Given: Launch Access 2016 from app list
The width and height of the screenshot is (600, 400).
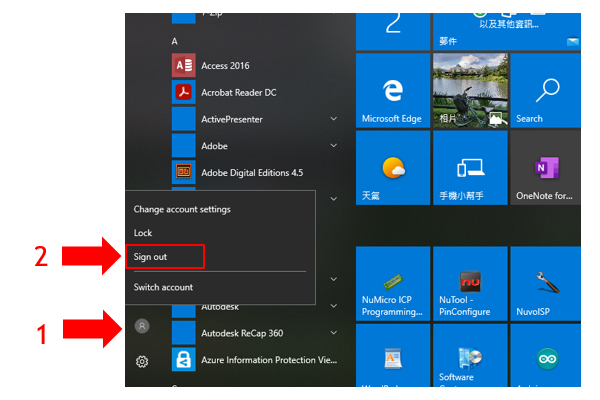Looking at the screenshot, I should (x=225, y=66).
